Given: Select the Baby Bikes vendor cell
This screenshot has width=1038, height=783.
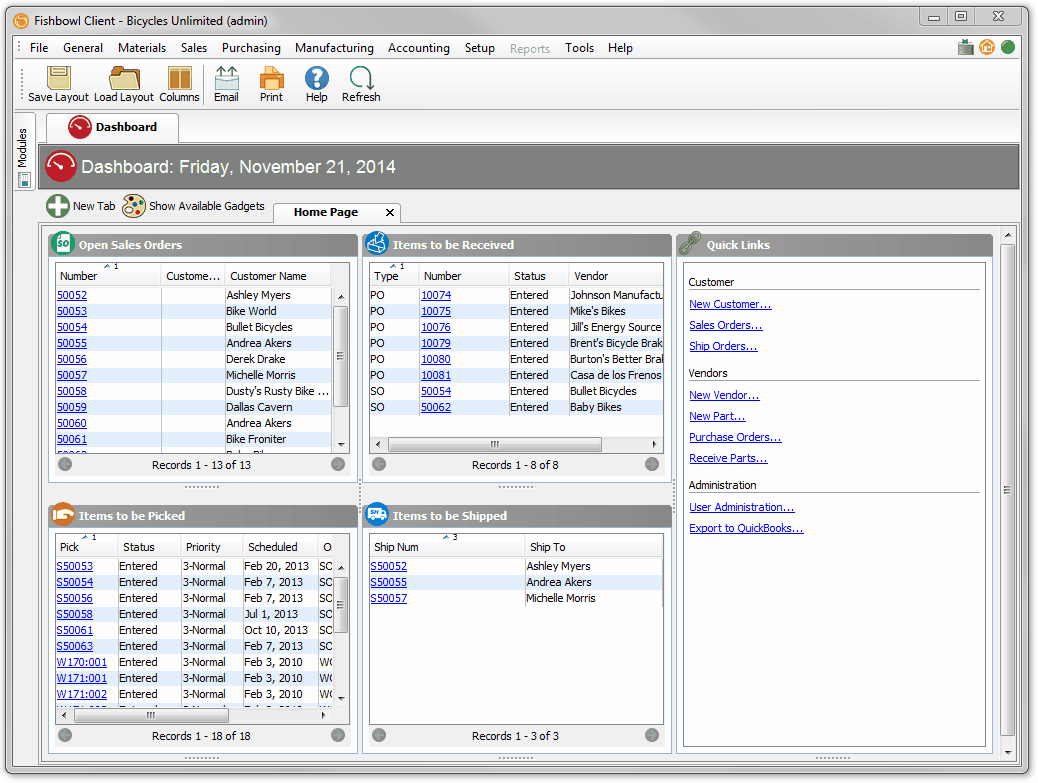Looking at the screenshot, I should pos(616,408).
